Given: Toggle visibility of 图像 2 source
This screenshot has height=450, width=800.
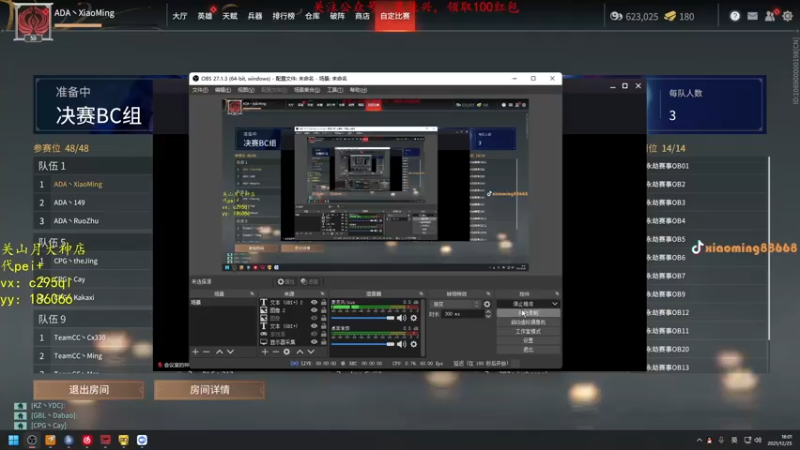Looking at the screenshot, I should (x=314, y=310).
